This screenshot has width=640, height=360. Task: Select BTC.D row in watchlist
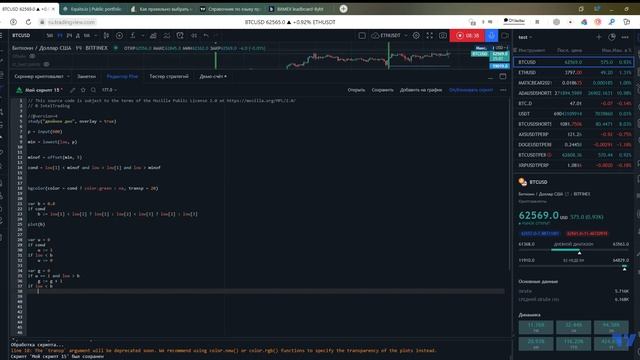tap(573, 103)
